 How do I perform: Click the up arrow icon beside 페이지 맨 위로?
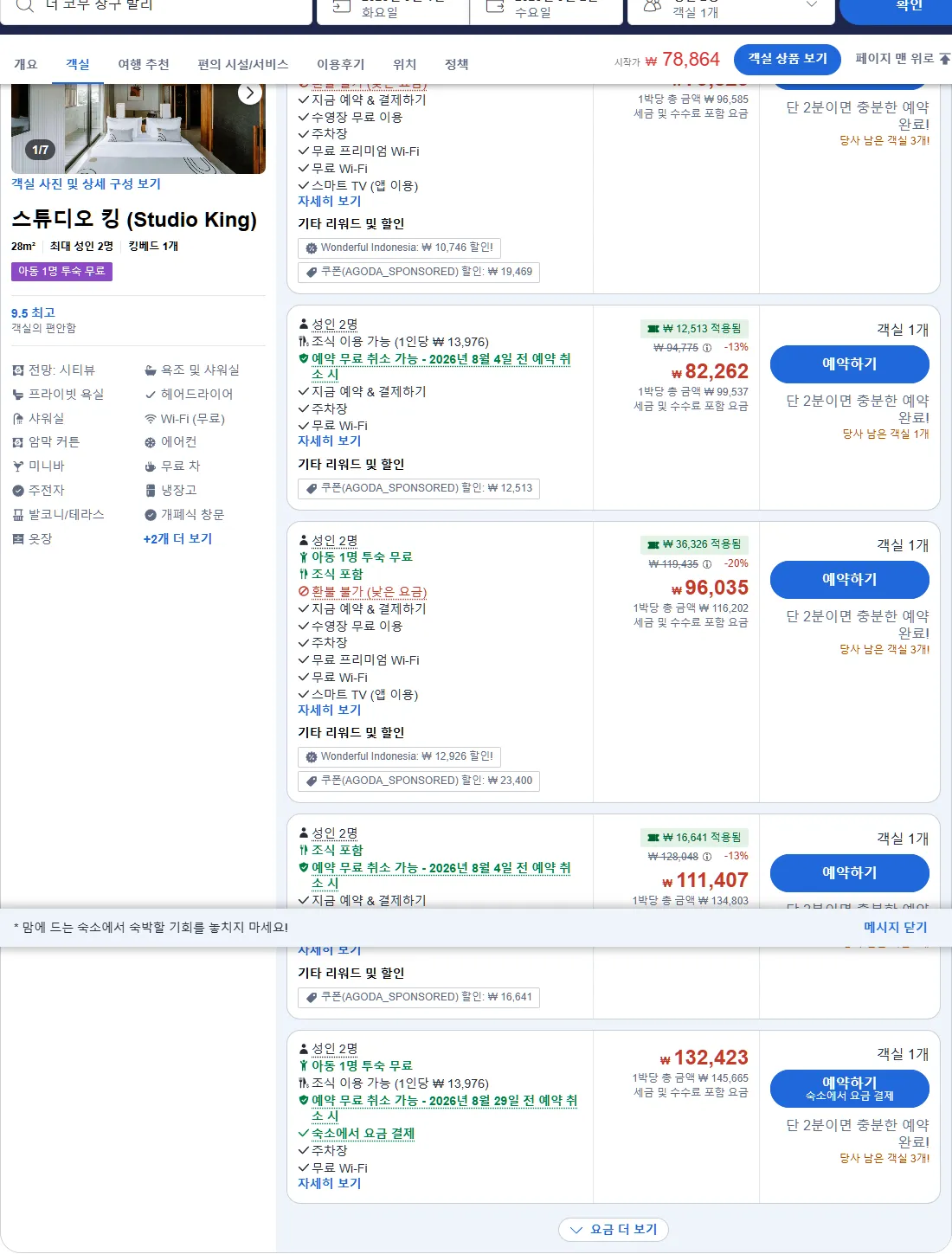944,59
